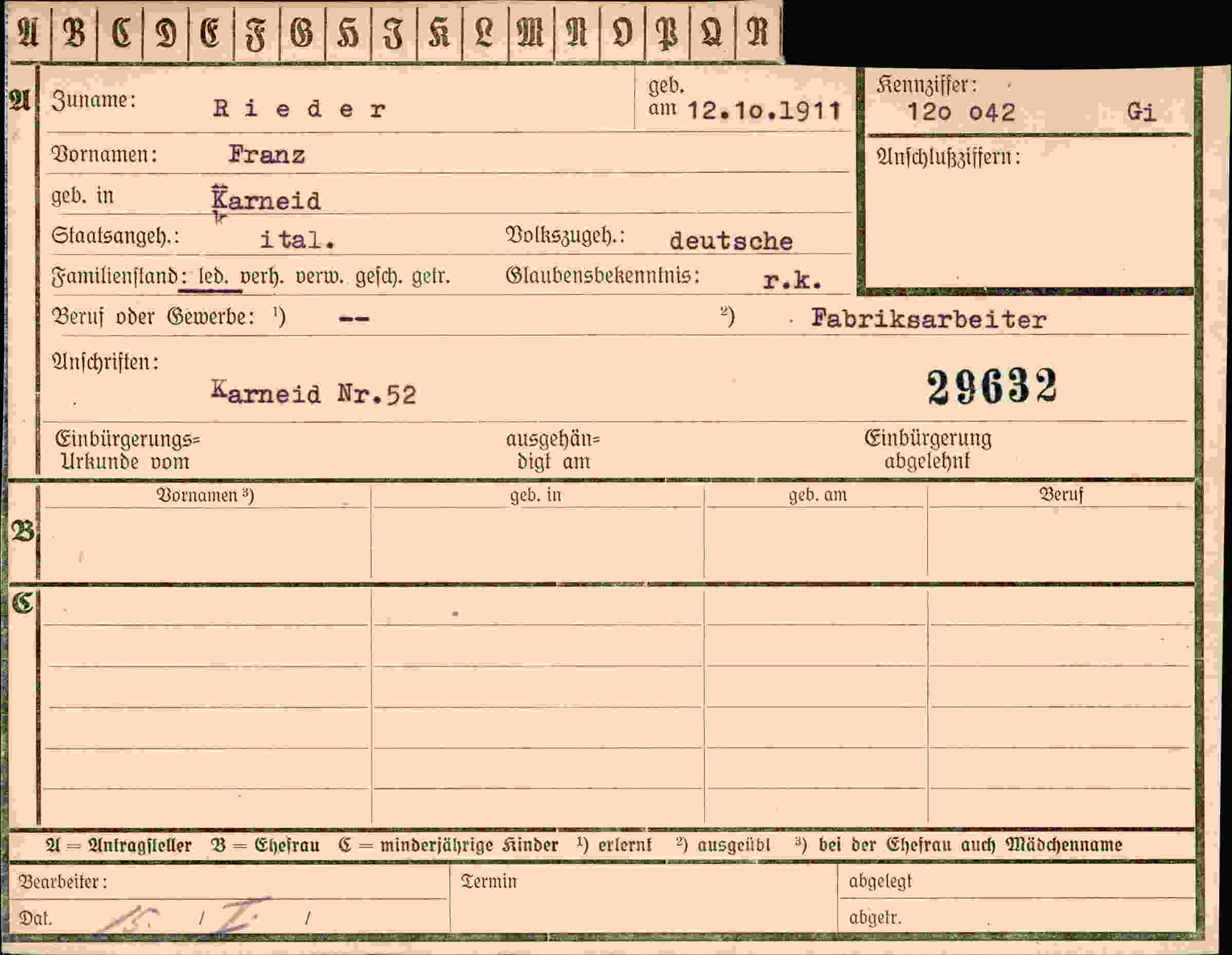Click the typed surname 'Rieder'
The image size is (1232, 955).
[x=300, y=109]
